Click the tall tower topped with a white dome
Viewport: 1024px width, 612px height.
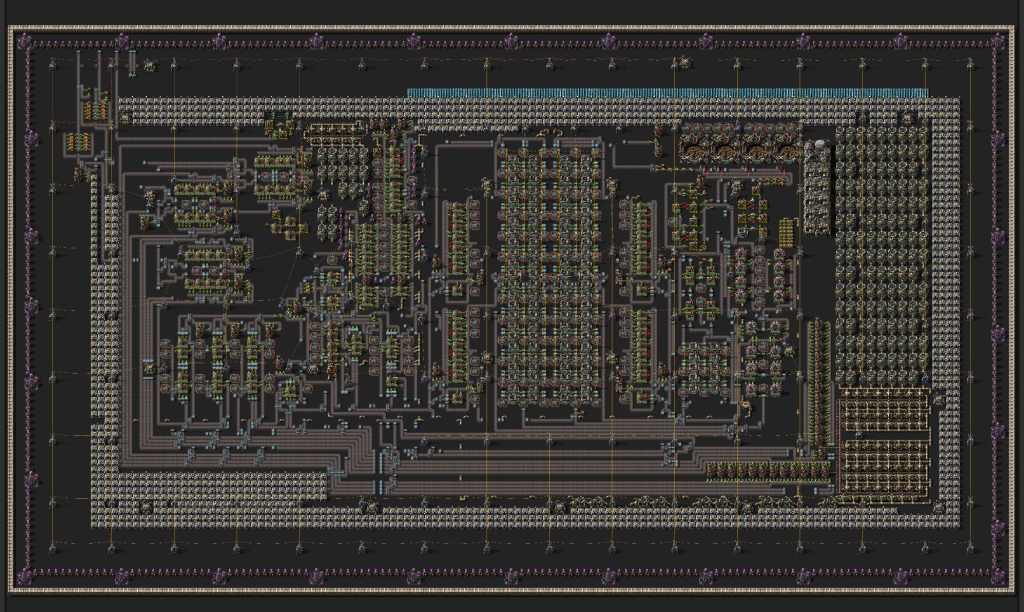(x=817, y=187)
